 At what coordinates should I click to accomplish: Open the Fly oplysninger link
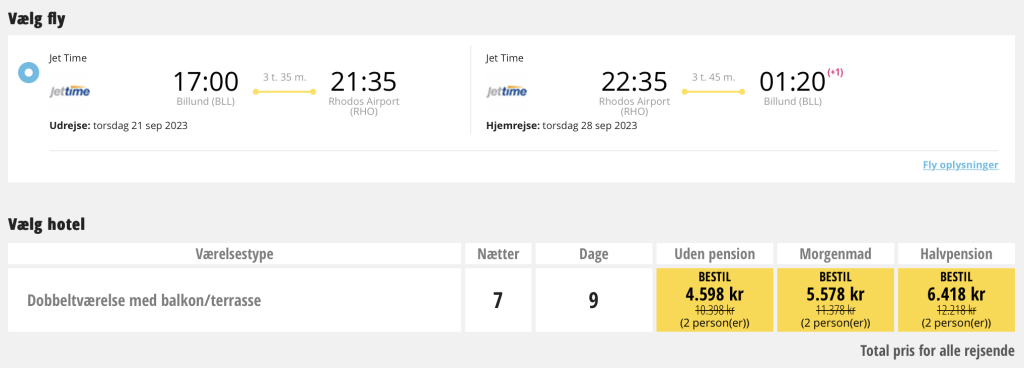[960, 165]
